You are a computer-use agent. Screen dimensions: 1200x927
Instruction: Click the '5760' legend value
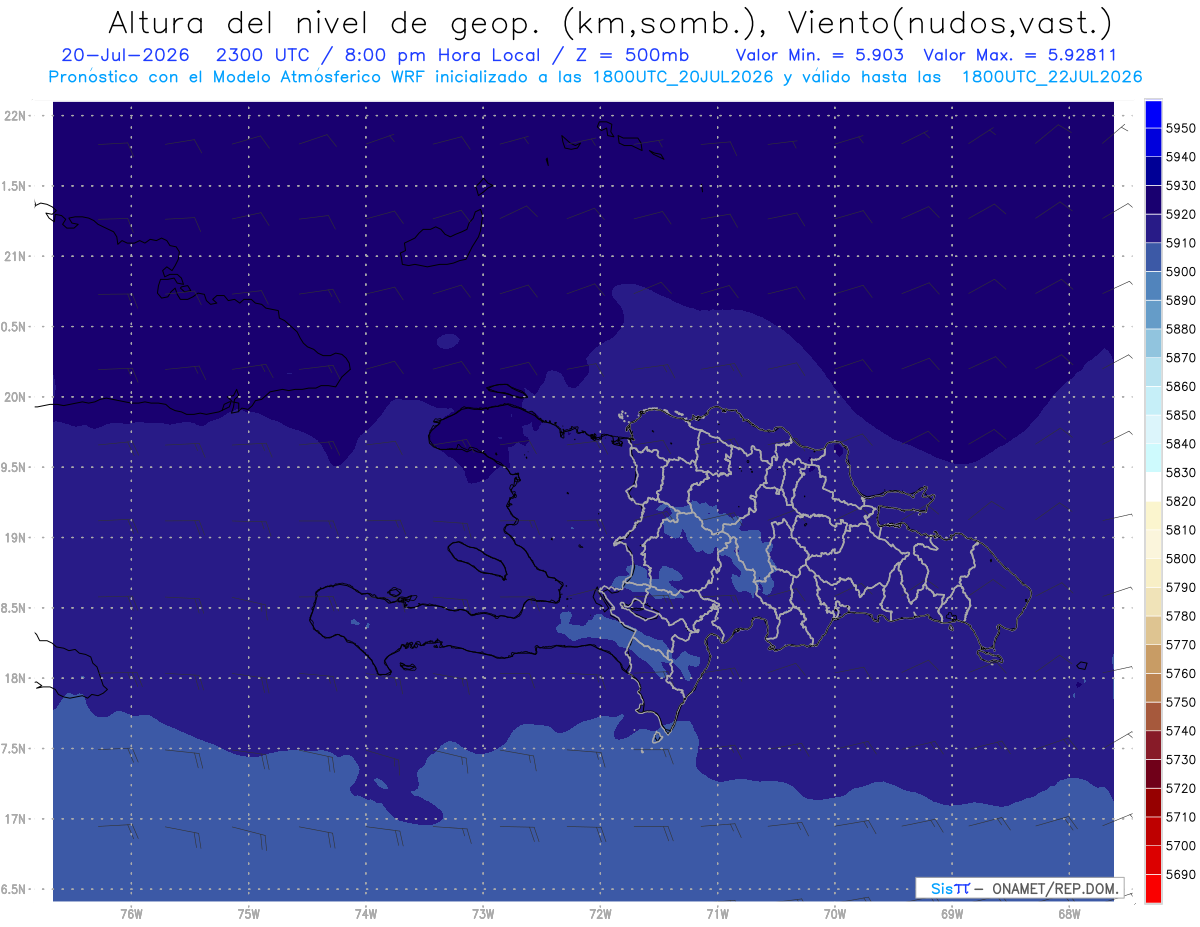click(1181, 674)
